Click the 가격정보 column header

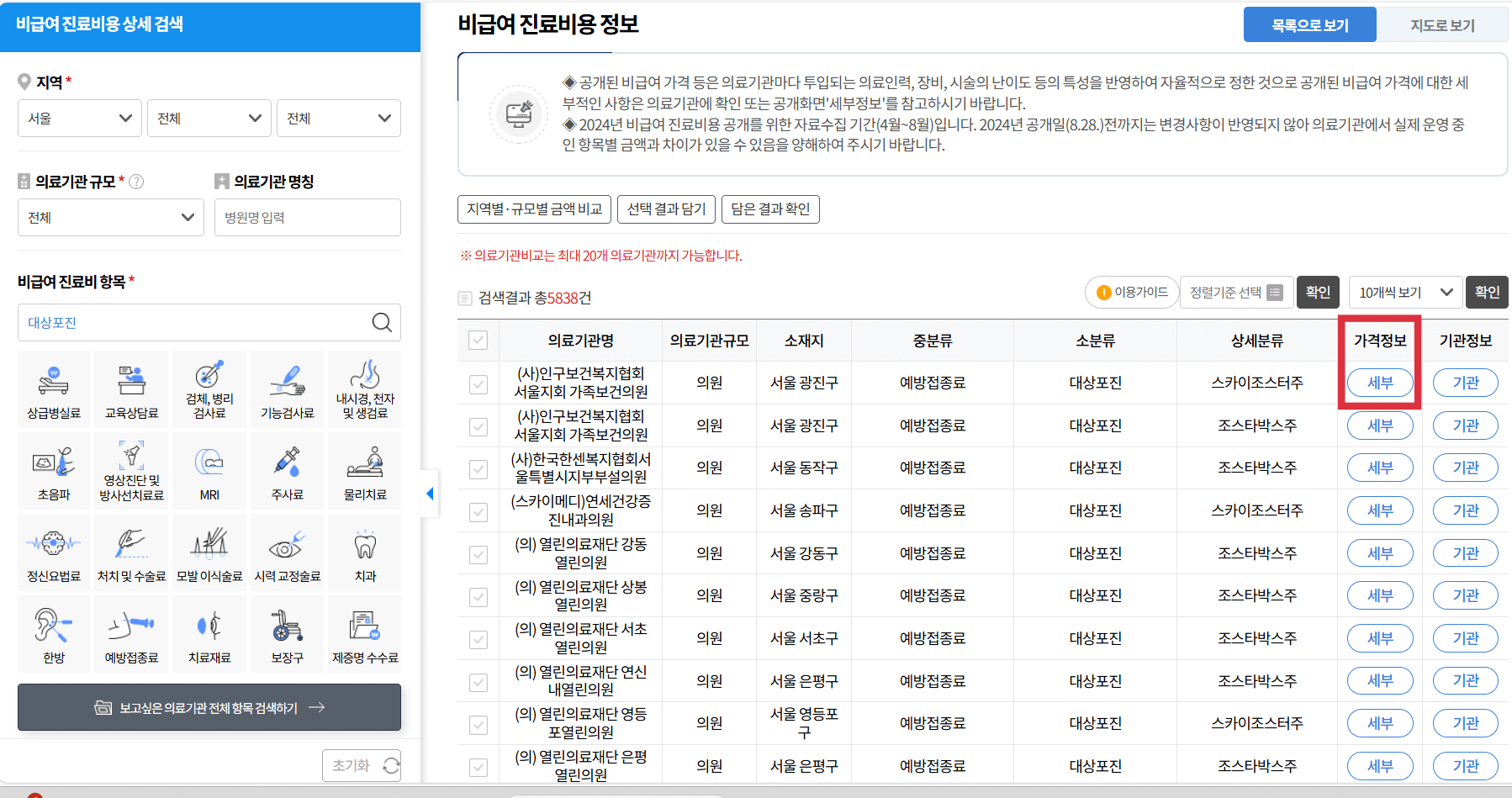(x=1380, y=341)
